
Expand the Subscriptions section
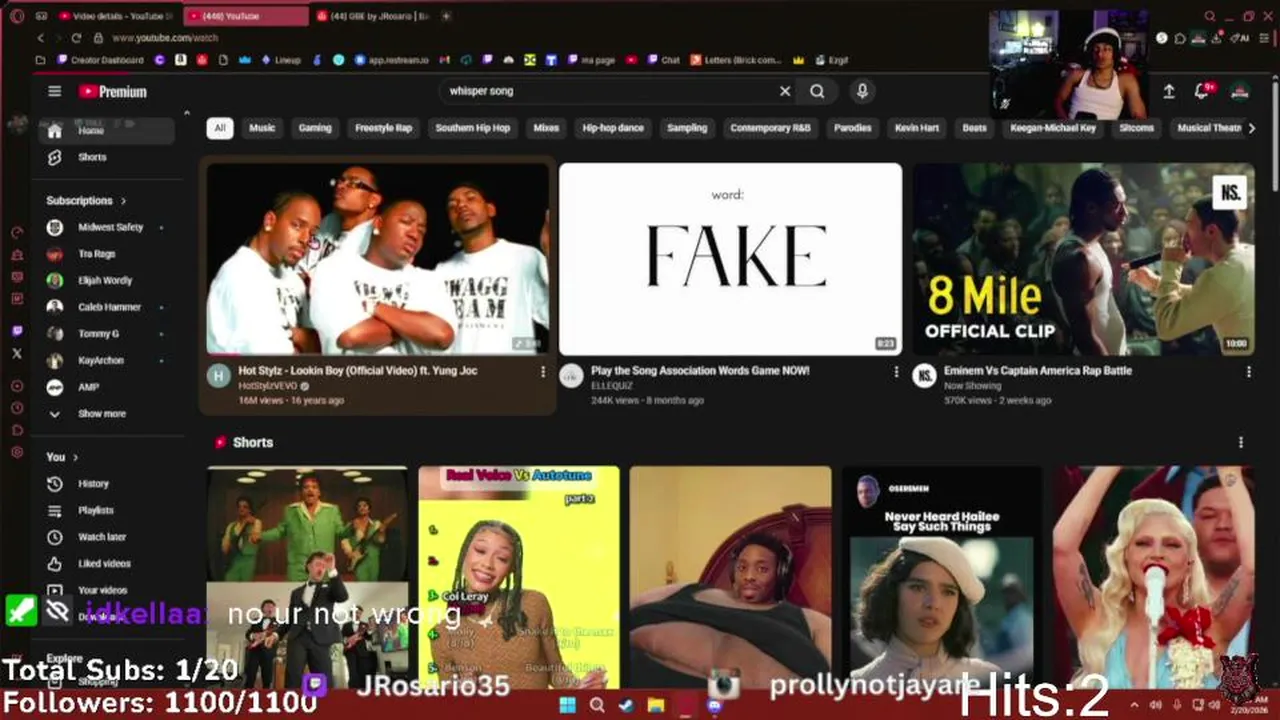pyautogui.click(x=86, y=200)
